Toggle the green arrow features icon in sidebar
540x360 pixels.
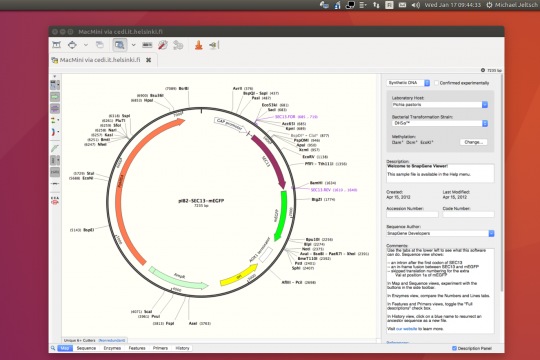pos(55,97)
